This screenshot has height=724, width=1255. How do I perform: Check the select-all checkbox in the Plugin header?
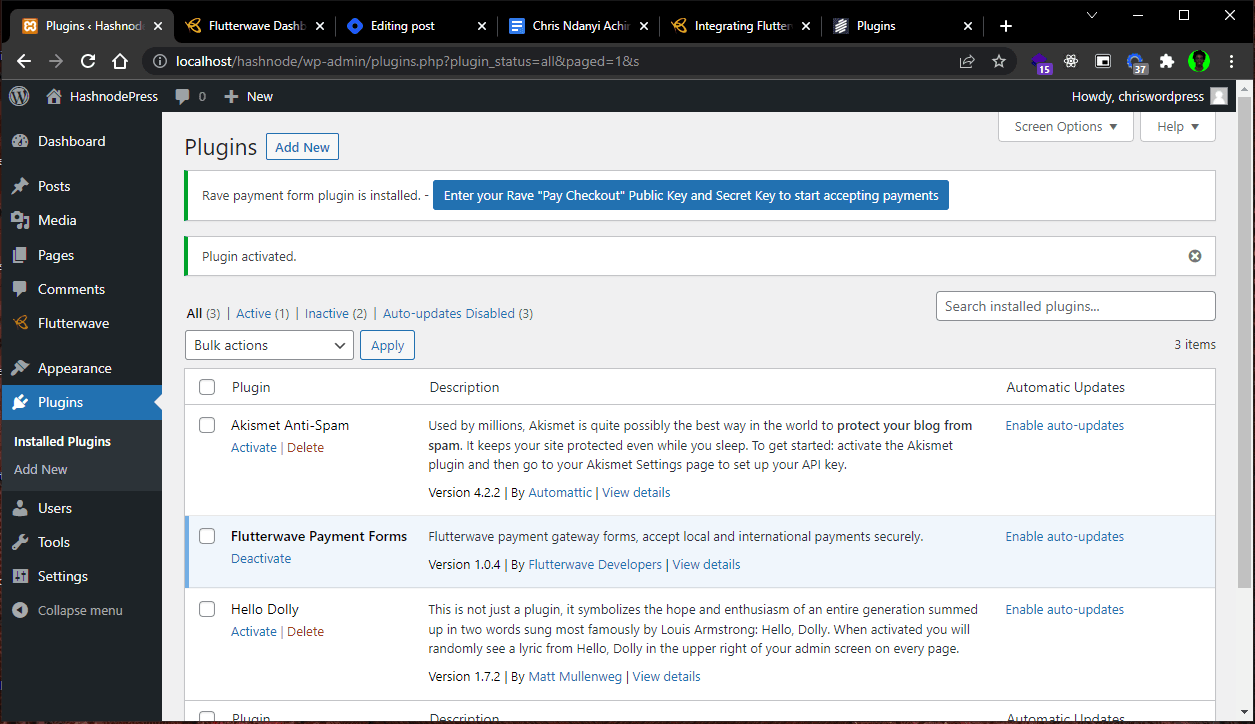[207, 387]
